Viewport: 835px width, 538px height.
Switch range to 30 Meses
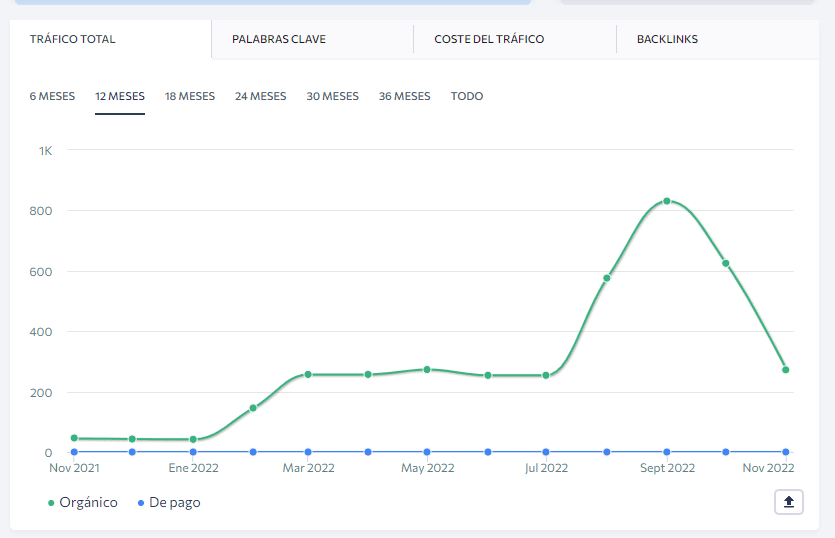[332, 97]
